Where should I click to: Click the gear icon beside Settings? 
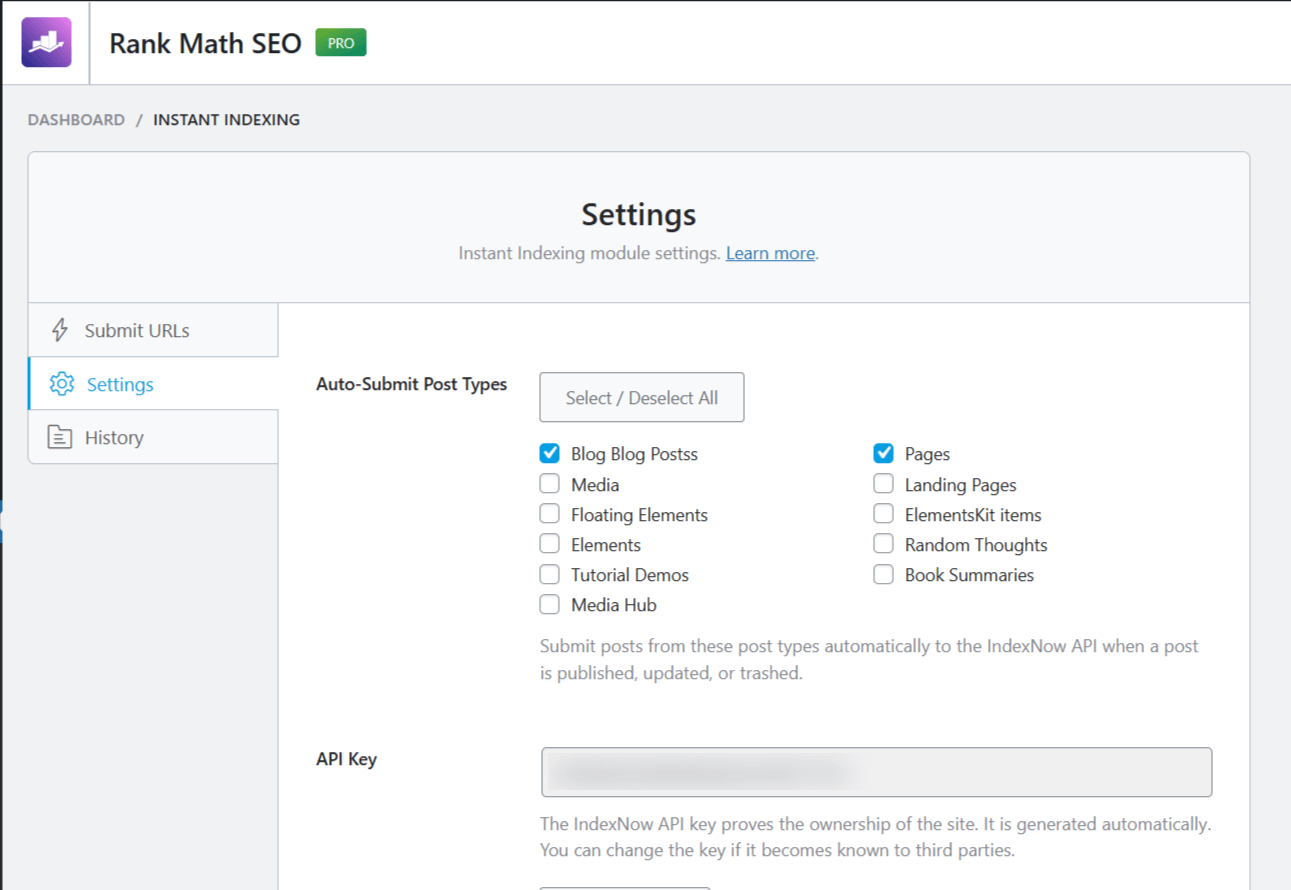tap(61, 384)
